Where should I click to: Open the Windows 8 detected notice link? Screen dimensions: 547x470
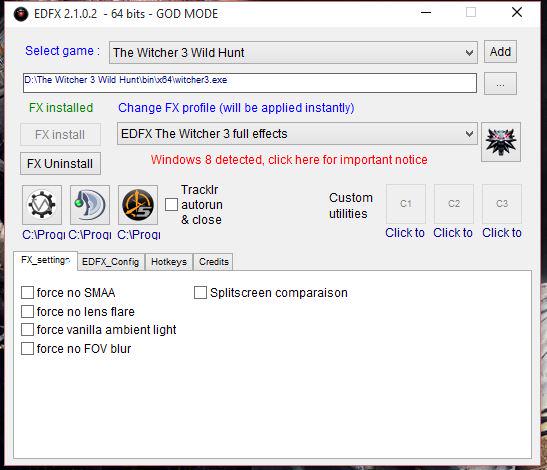(x=289, y=160)
